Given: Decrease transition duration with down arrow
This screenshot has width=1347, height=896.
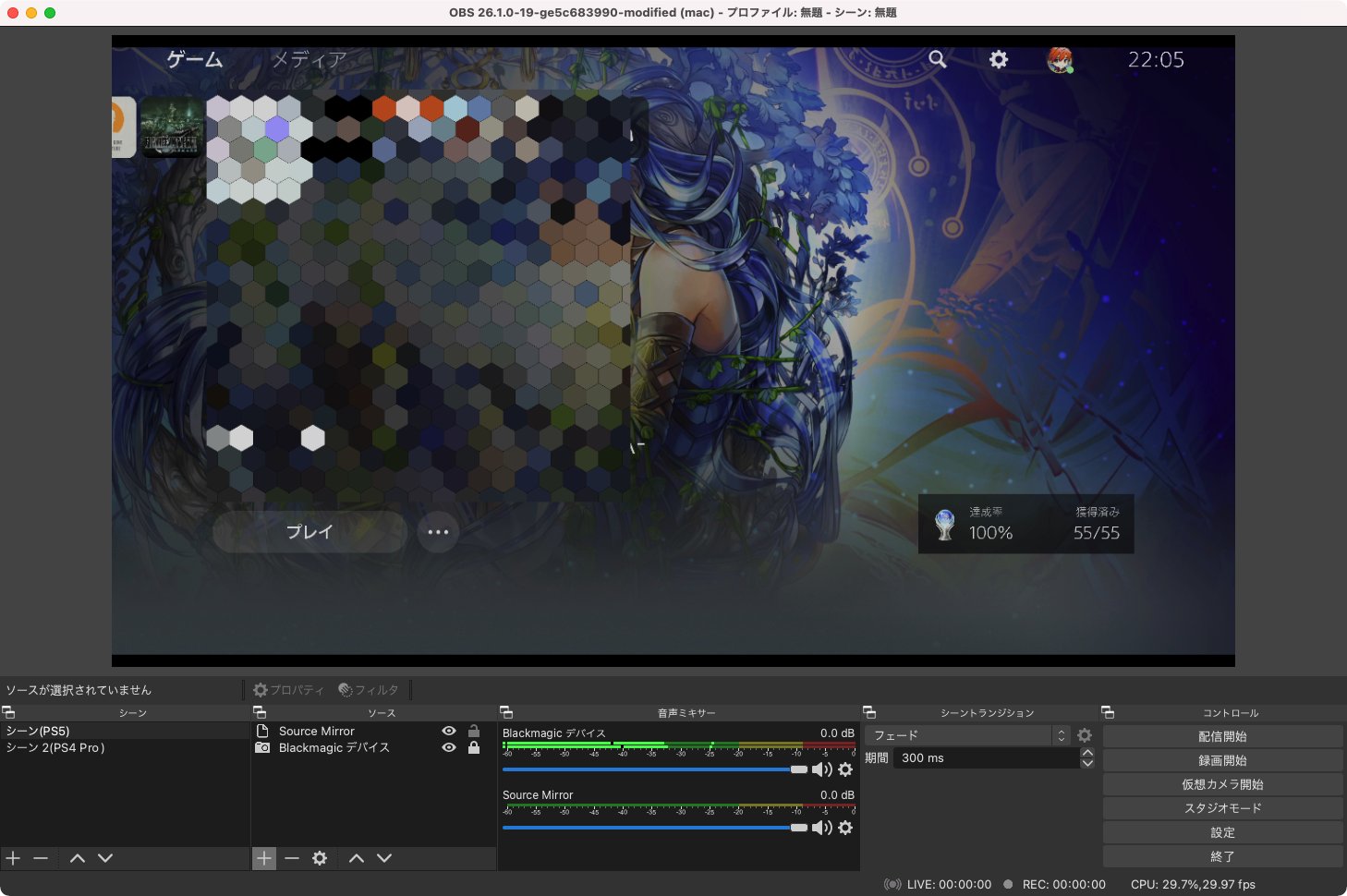Looking at the screenshot, I should tap(1087, 763).
